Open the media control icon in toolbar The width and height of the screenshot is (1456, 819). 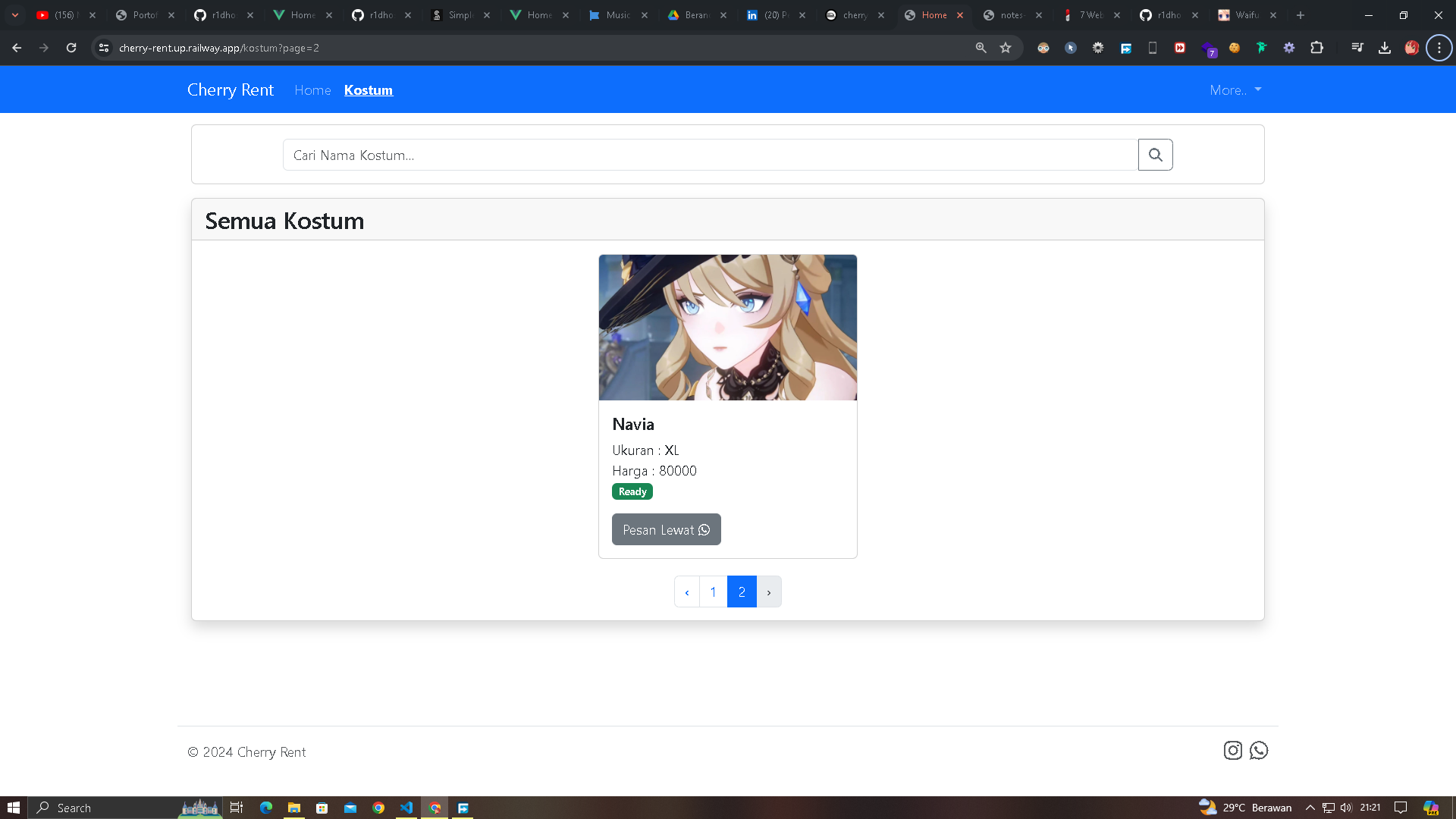(1357, 48)
